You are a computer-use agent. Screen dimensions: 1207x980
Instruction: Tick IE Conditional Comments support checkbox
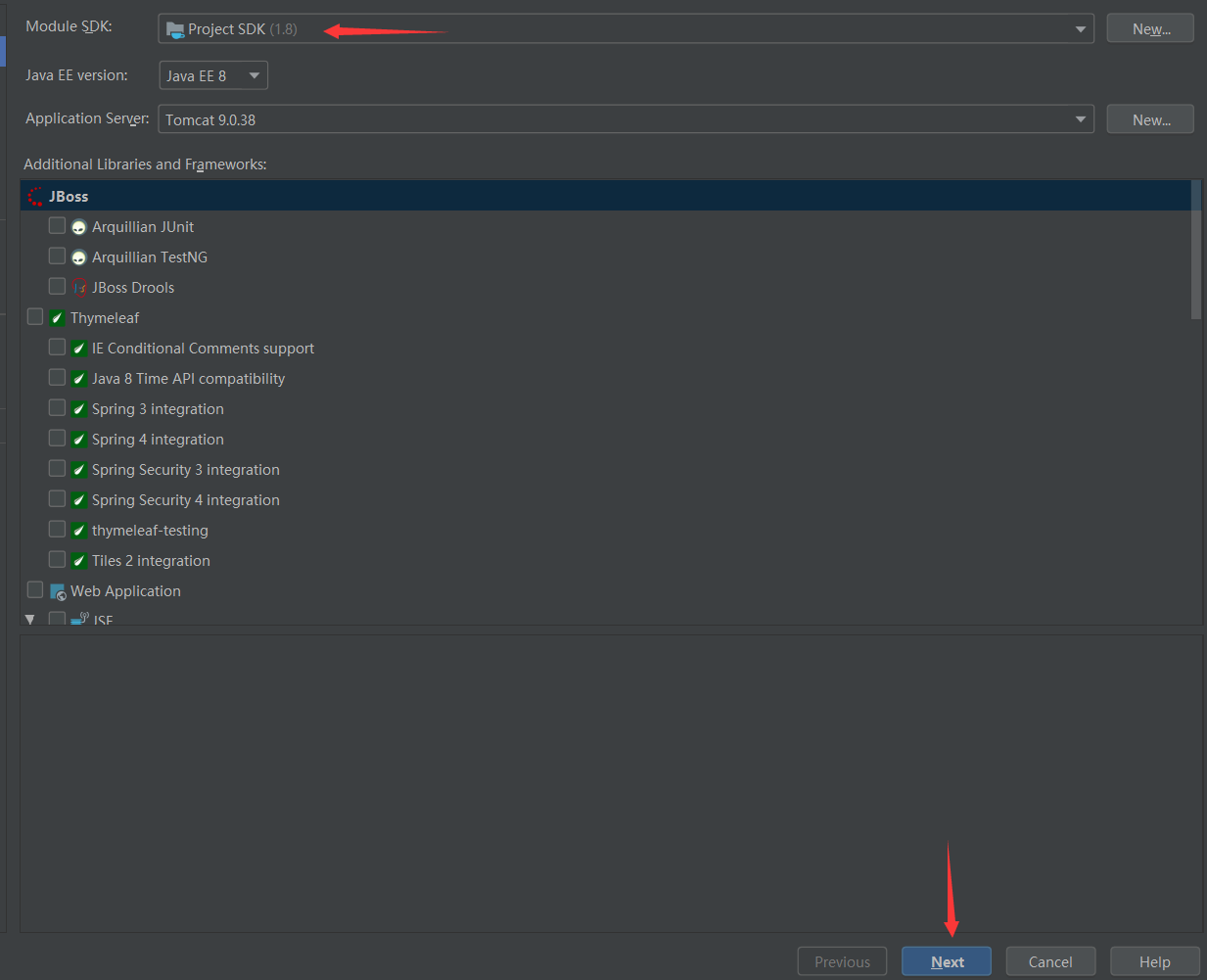click(x=57, y=348)
